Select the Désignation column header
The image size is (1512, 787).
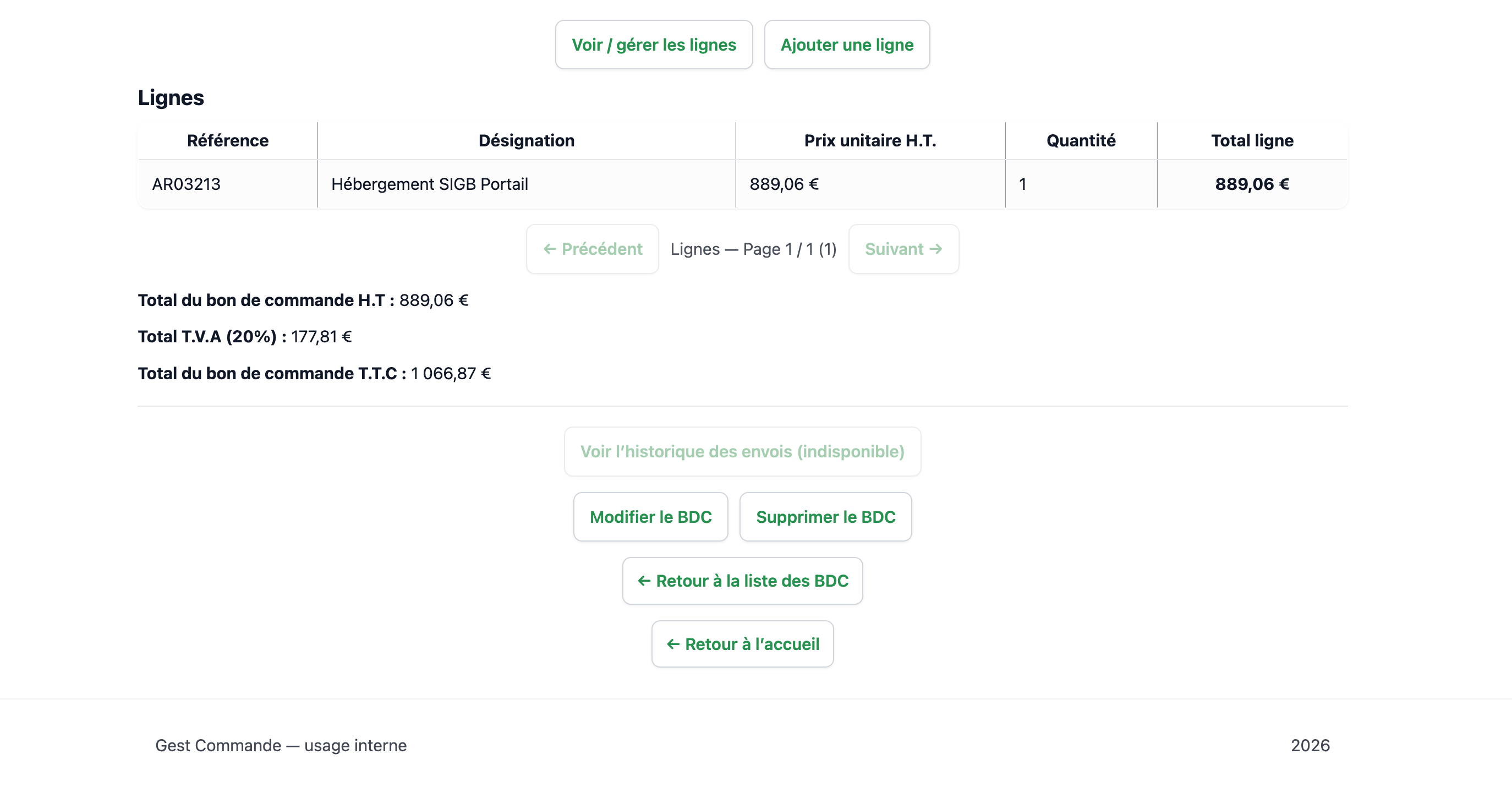(x=526, y=140)
